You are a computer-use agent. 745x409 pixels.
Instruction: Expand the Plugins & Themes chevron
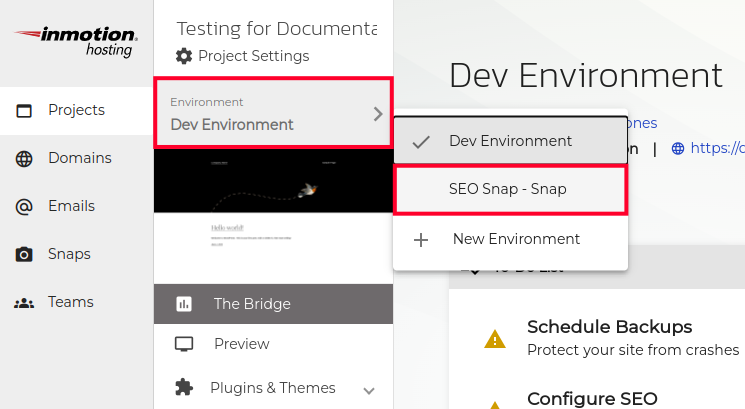[369, 389]
